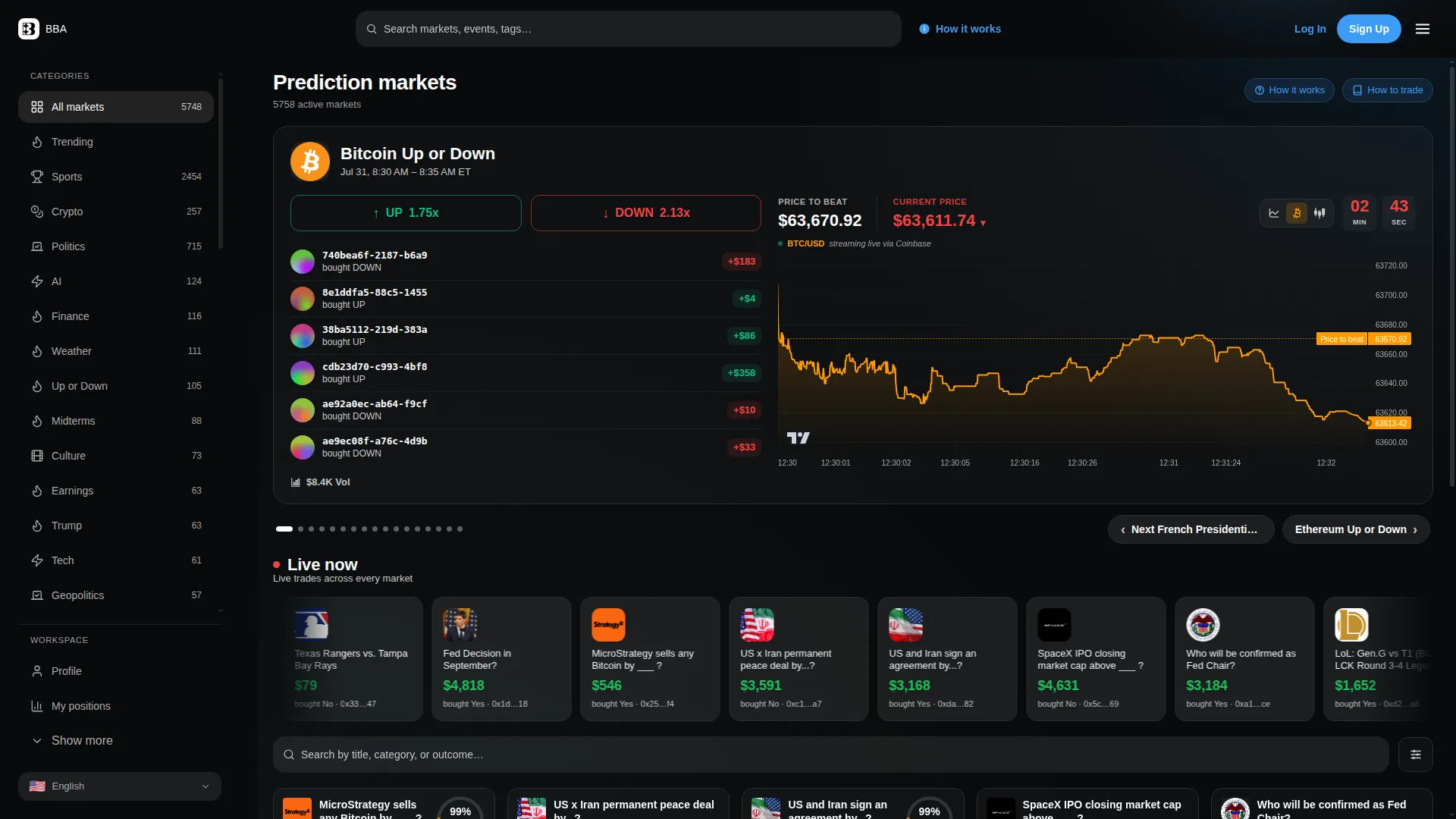The height and width of the screenshot is (819, 1456).
Task: Select the Sports category
Action: point(116,177)
